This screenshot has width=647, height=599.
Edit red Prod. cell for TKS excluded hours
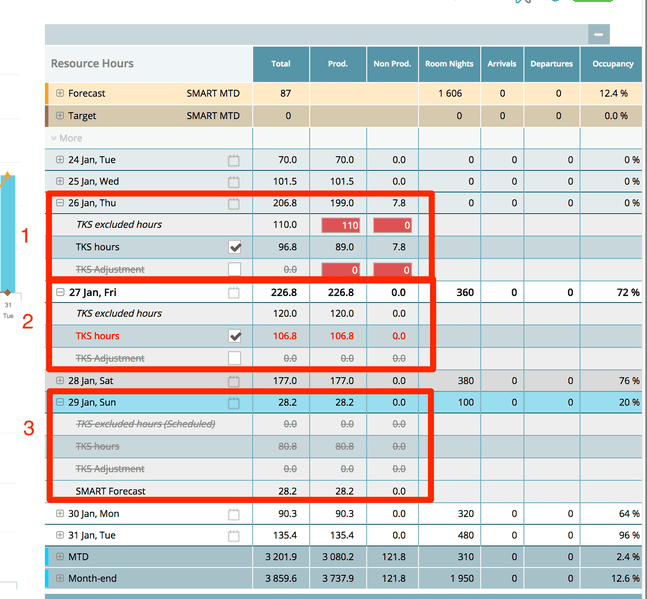click(x=338, y=226)
